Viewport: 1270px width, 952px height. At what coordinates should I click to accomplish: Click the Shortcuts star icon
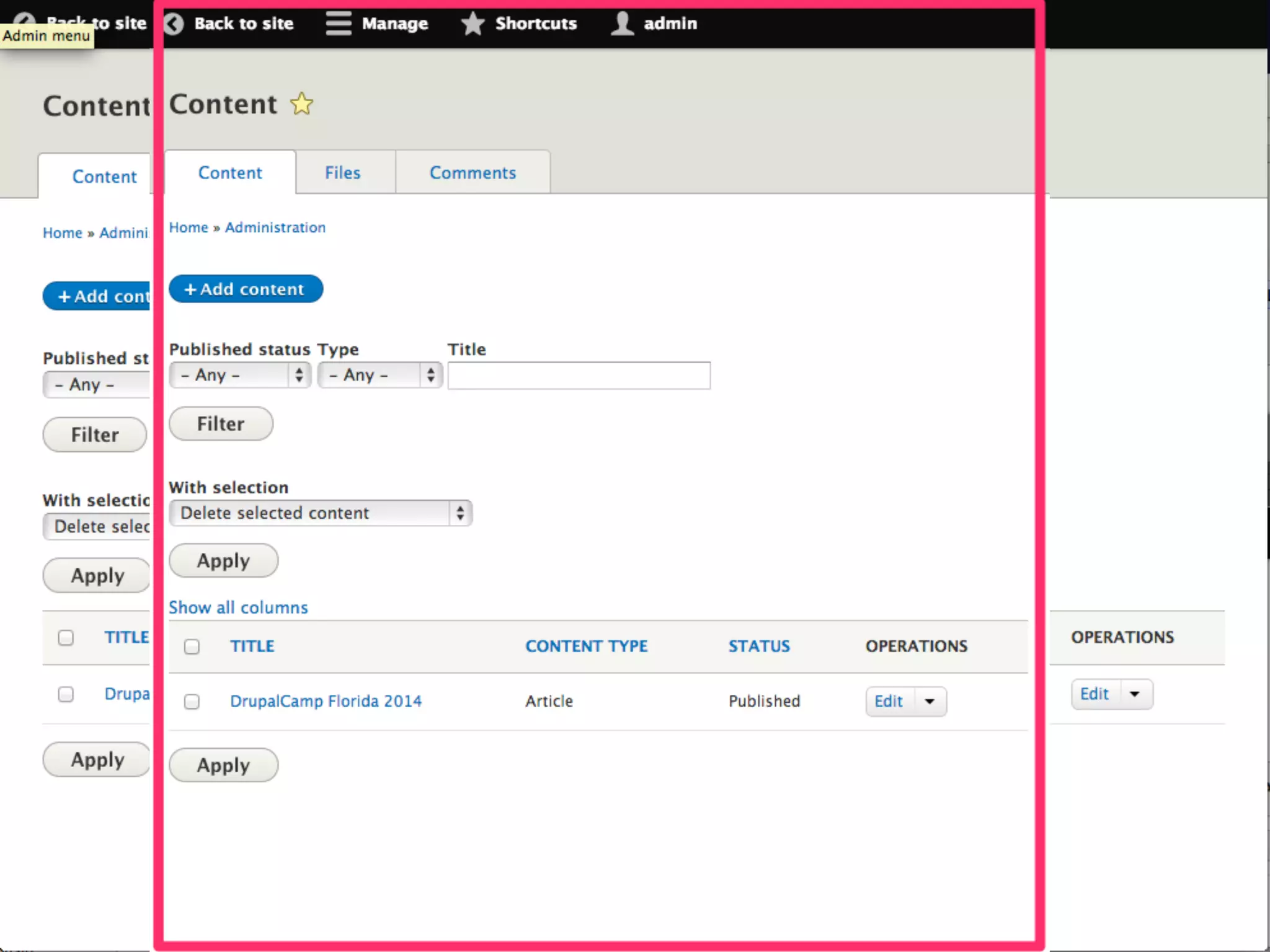point(473,24)
